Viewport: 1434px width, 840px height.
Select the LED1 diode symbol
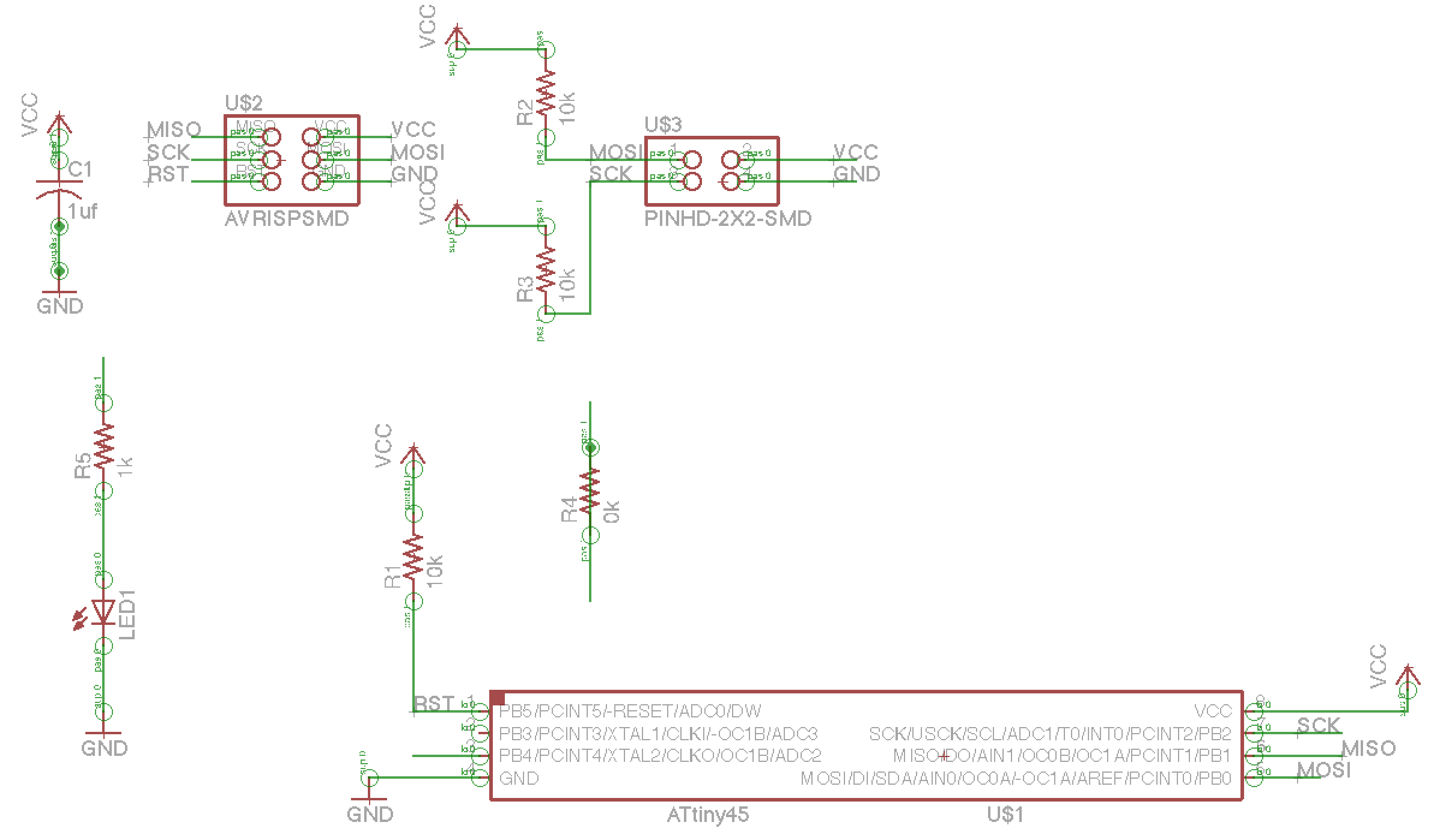click(103, 612)
